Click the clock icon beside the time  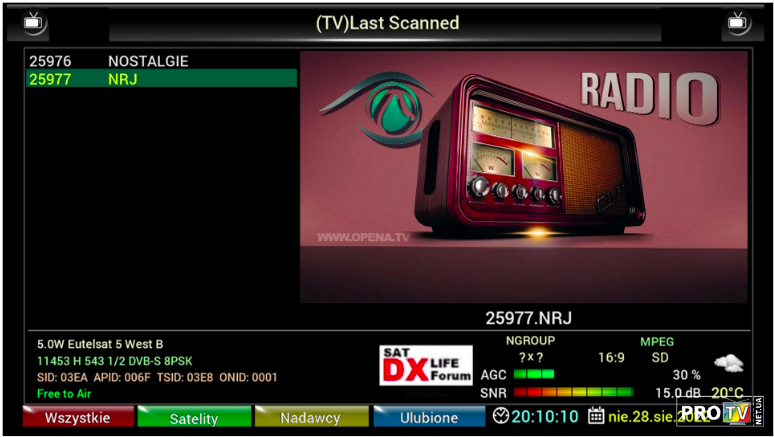coord(501,416)
